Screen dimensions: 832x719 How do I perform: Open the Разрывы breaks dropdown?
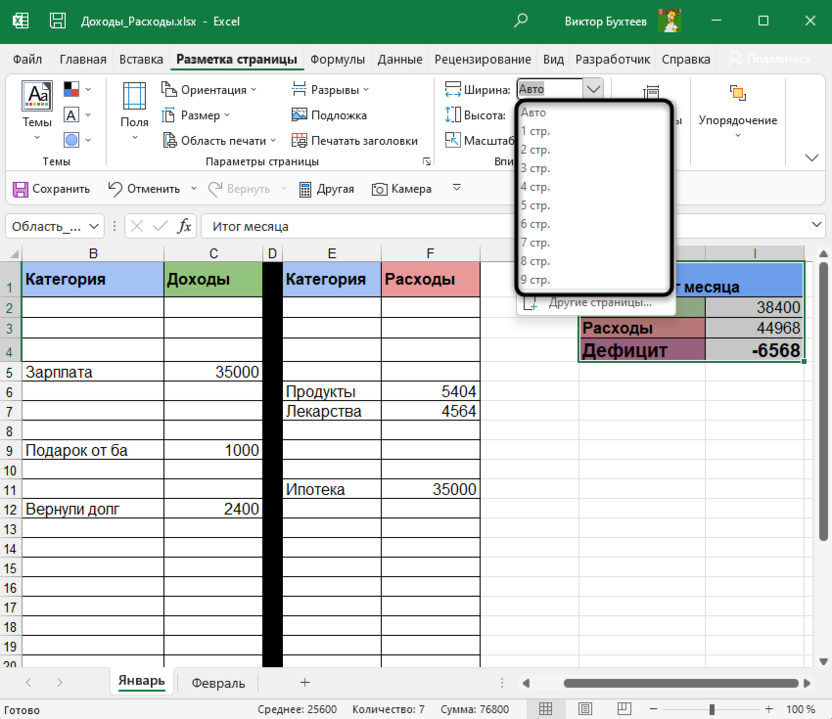(x=333, y=89)
